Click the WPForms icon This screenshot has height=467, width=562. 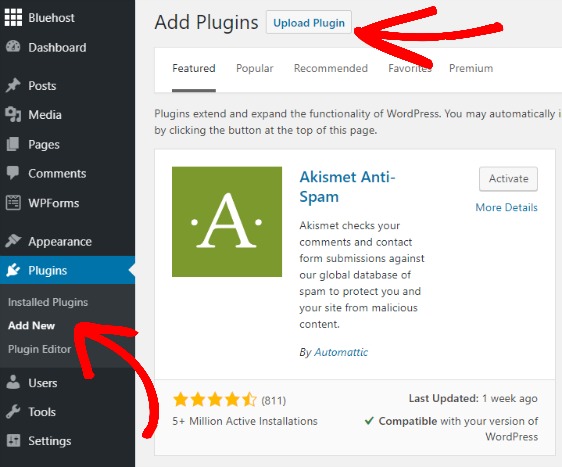click(13, 203)
